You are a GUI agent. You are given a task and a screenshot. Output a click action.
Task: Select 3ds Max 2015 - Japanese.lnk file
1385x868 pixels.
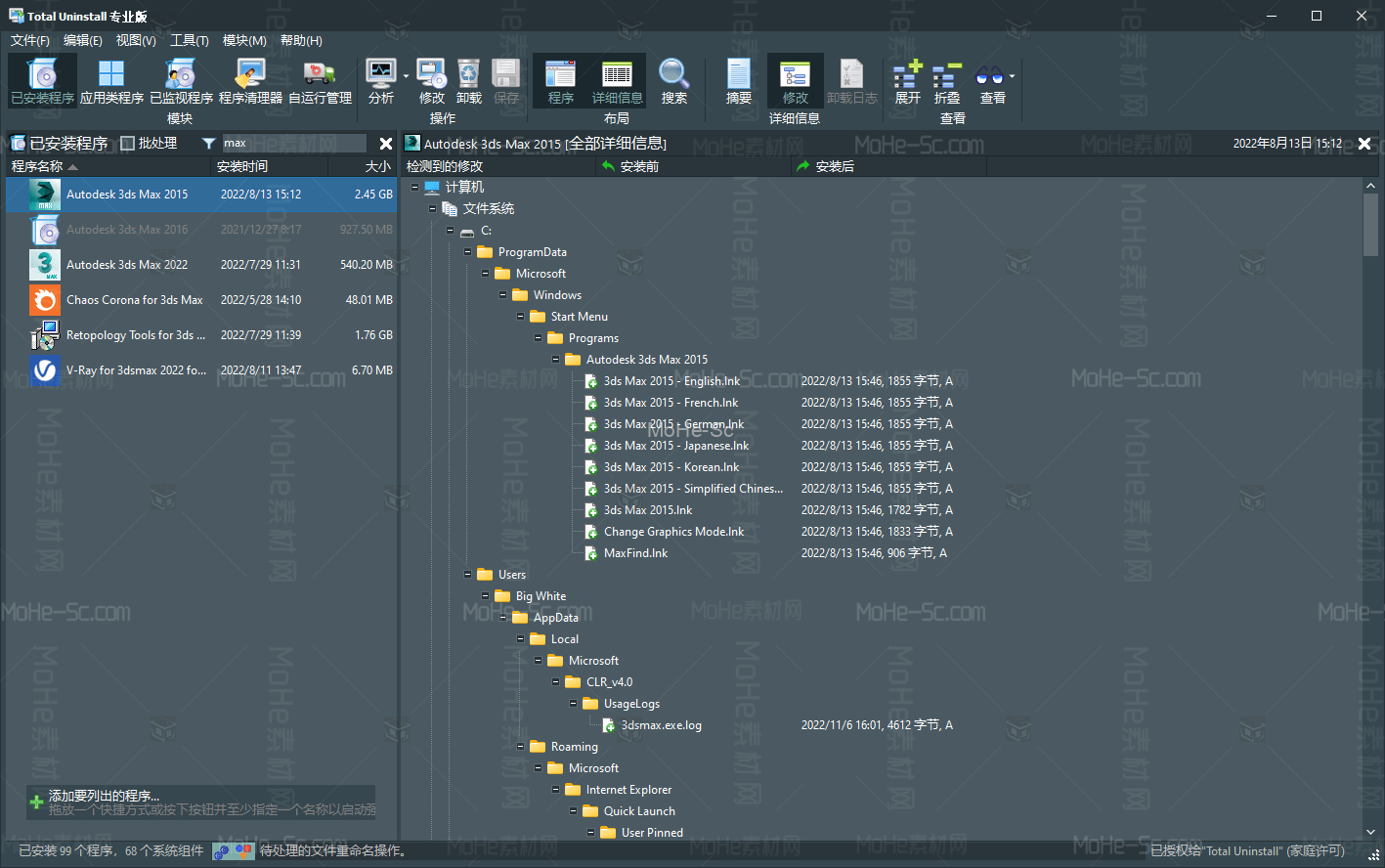[676, 446]
